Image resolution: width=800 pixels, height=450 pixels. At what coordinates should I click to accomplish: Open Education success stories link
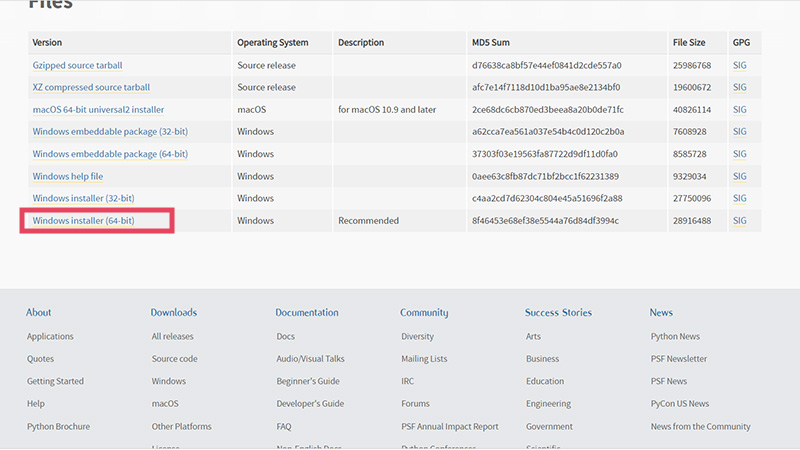[545, 381]
